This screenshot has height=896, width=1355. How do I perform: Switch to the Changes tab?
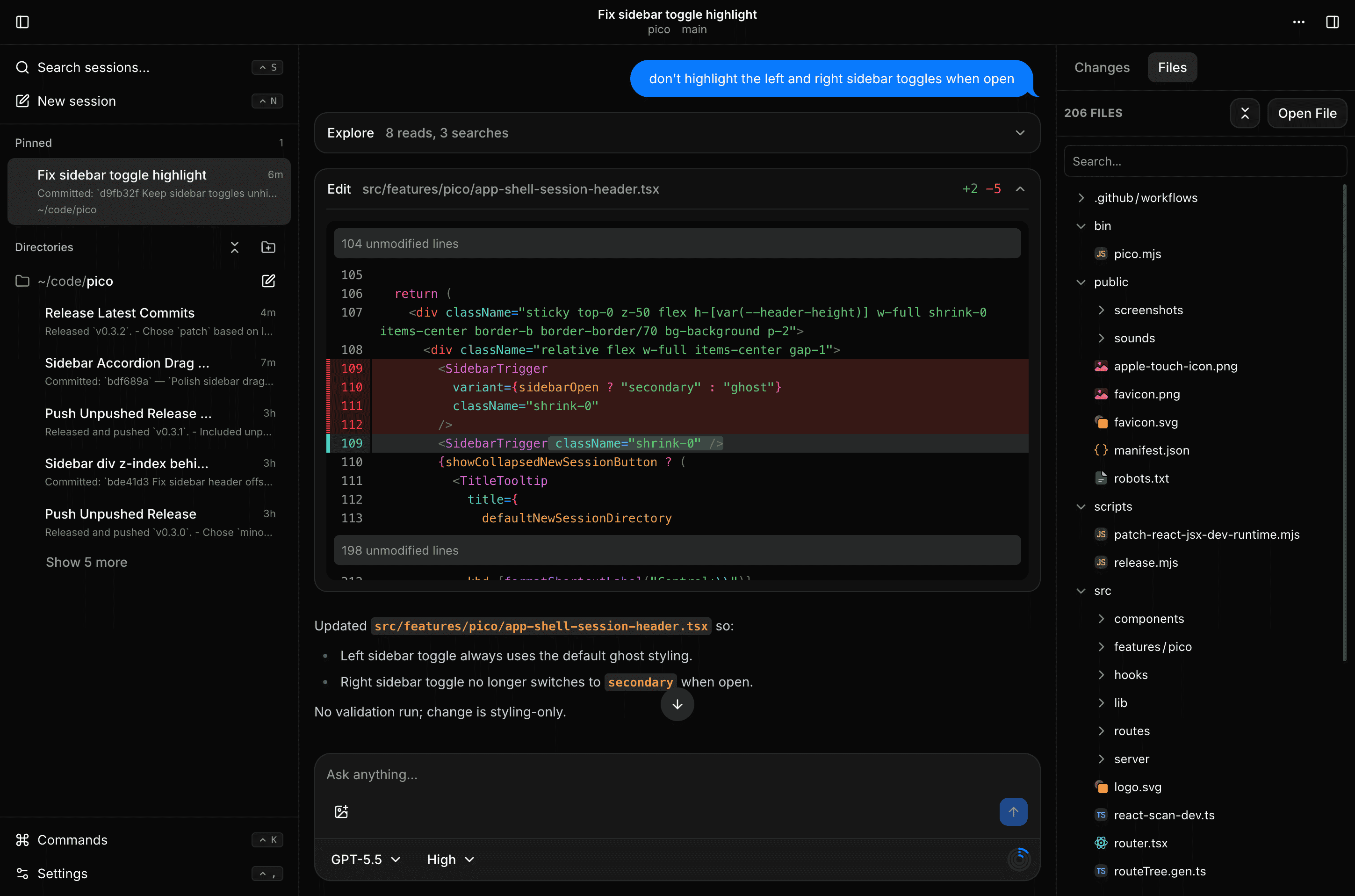(1102, 67)
